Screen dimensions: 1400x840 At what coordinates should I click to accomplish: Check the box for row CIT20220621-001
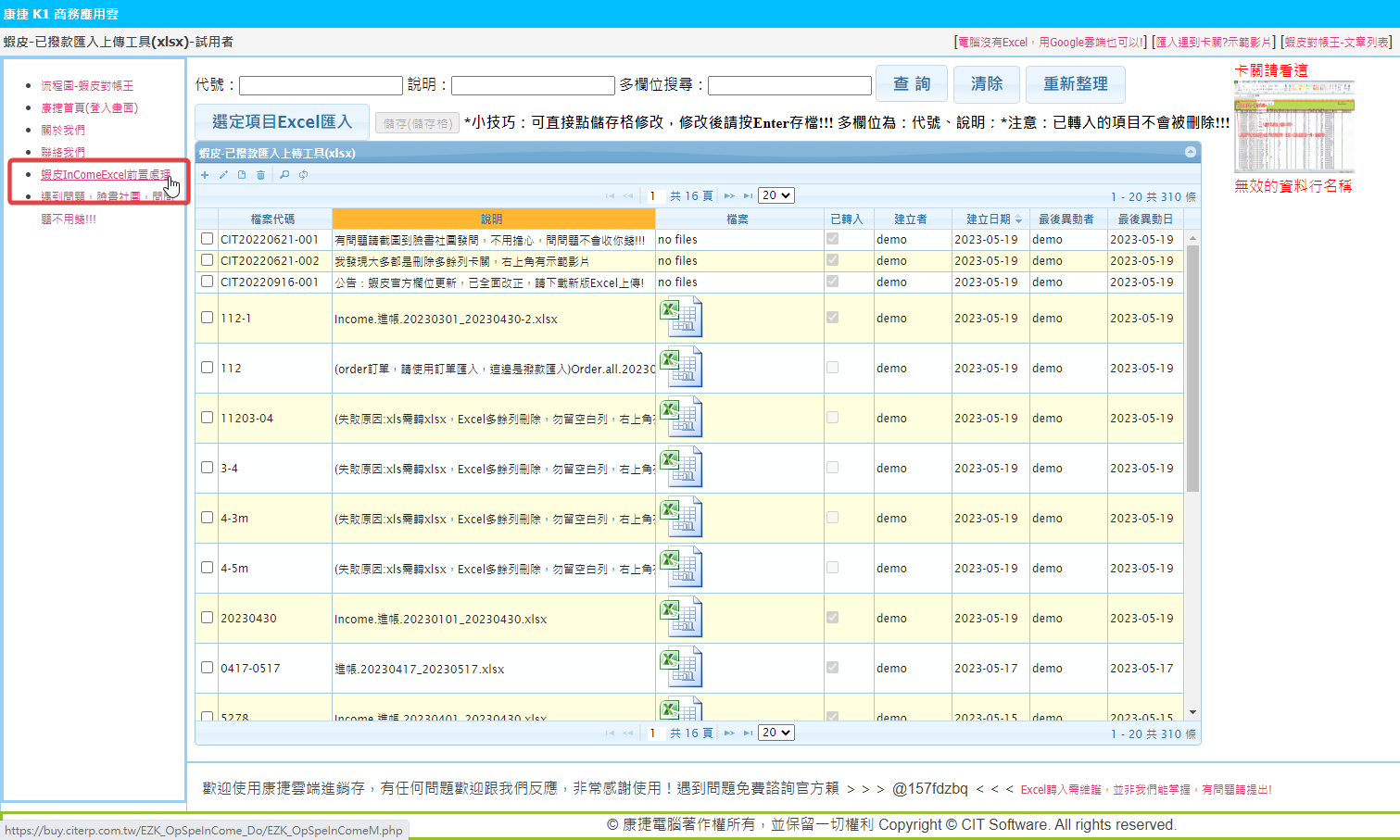coord(208,239)
